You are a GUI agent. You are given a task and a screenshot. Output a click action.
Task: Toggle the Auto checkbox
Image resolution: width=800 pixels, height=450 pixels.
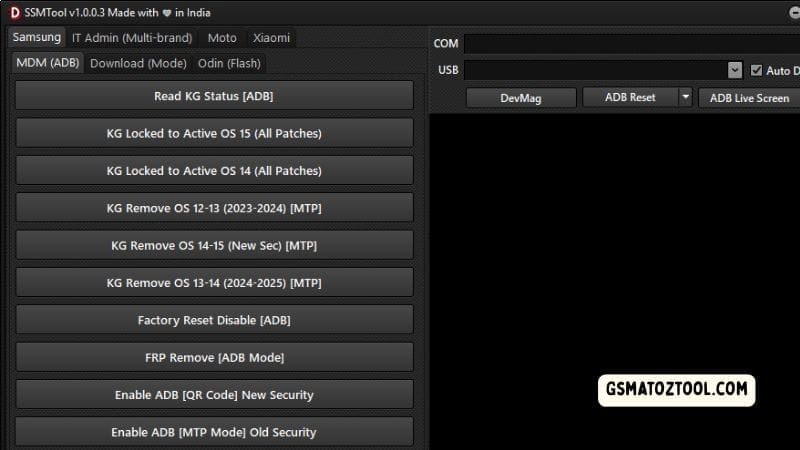(756, 70)
